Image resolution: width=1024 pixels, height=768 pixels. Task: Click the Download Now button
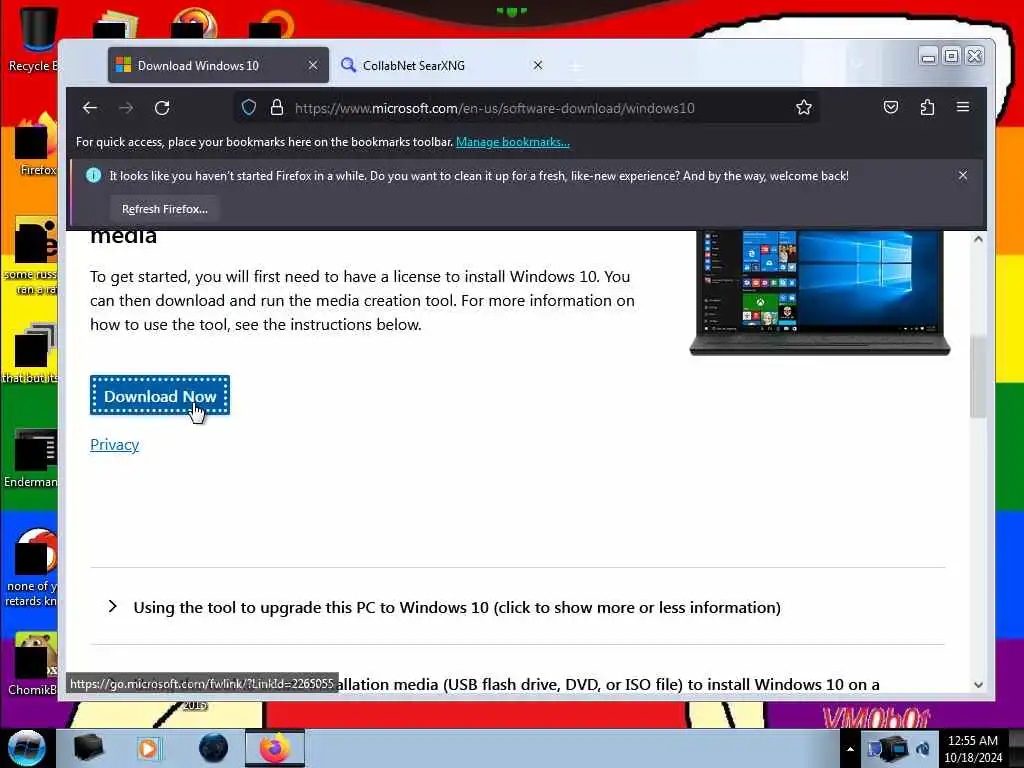coord(160,396)
